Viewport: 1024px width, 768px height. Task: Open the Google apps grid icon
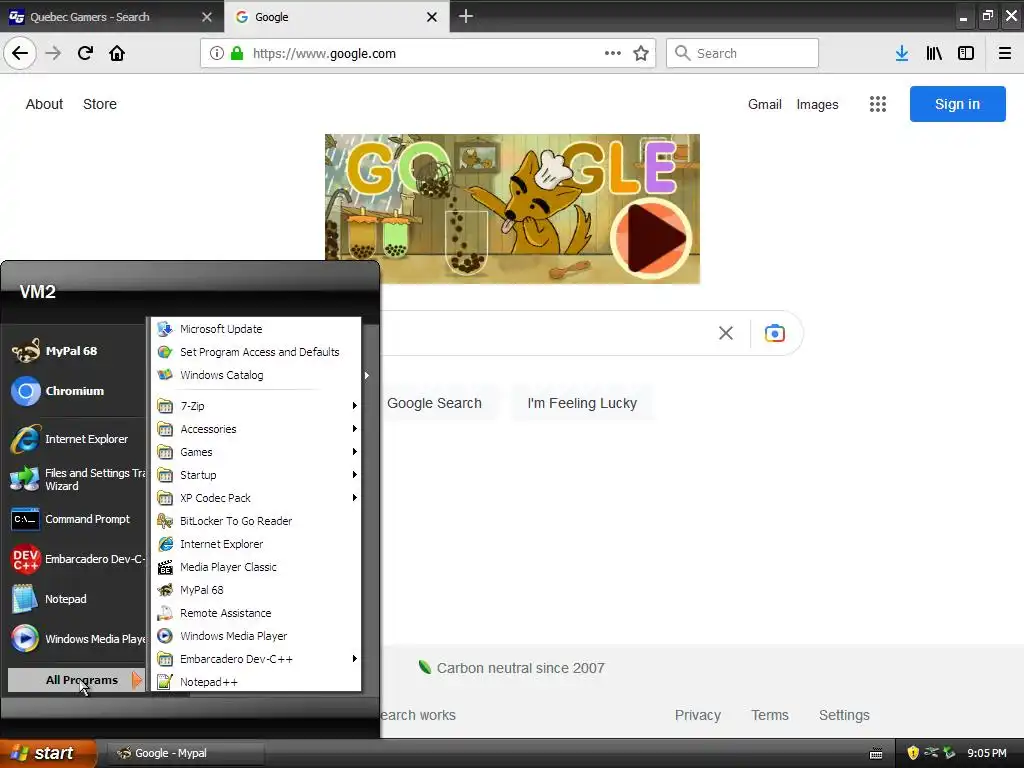click(x=878, y=104)
